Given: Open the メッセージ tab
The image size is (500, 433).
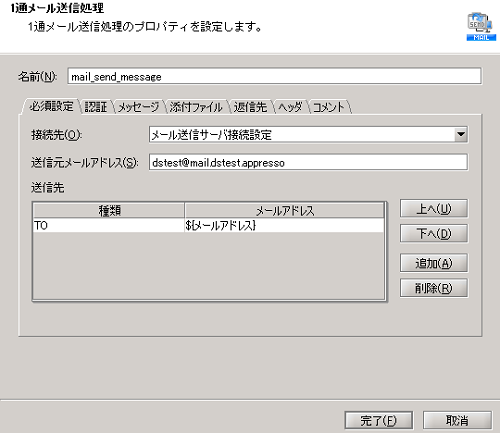Looking at the screenshot, I should point(139,107).
